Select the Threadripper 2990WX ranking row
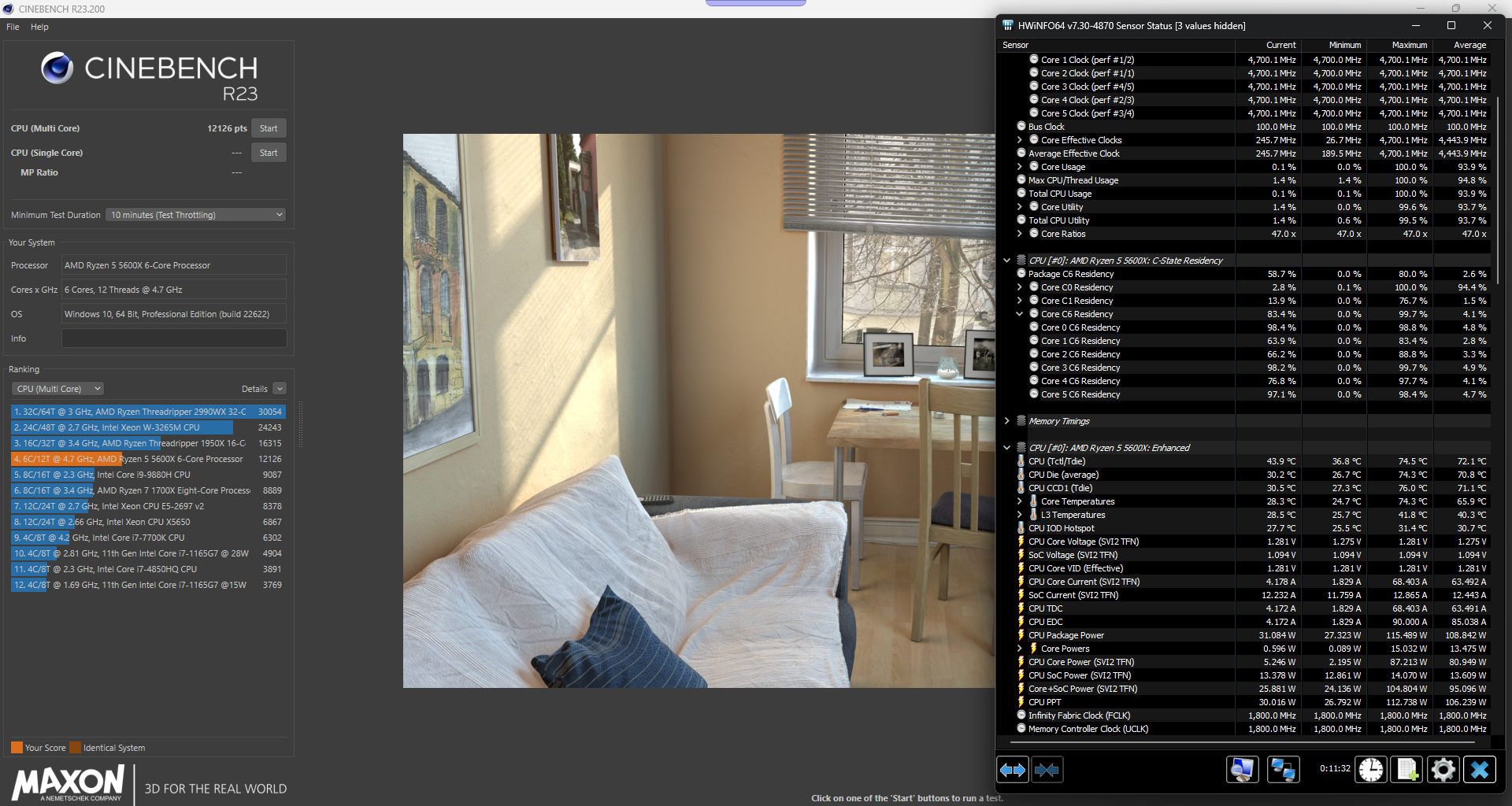Screen dimensions: 1512x806 point(148,412)
